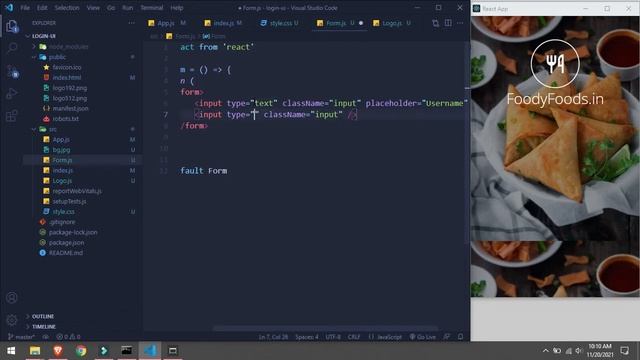Switch to App.js editor tab
The height and width of the screenshot is (360, 640).
coord(167,23)
